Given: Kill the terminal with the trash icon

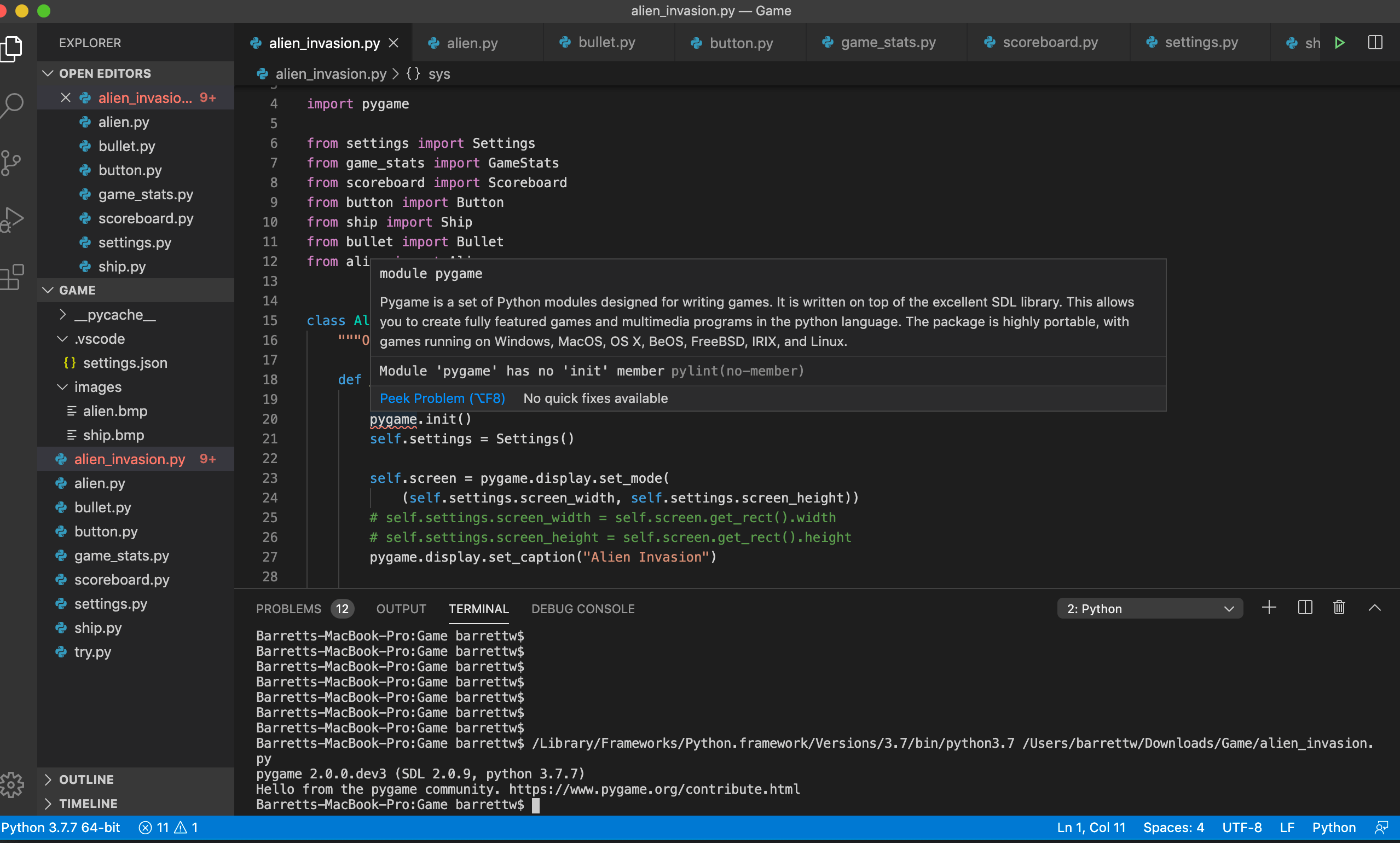Looking at the screenshot, I should tap(1338, 608).
